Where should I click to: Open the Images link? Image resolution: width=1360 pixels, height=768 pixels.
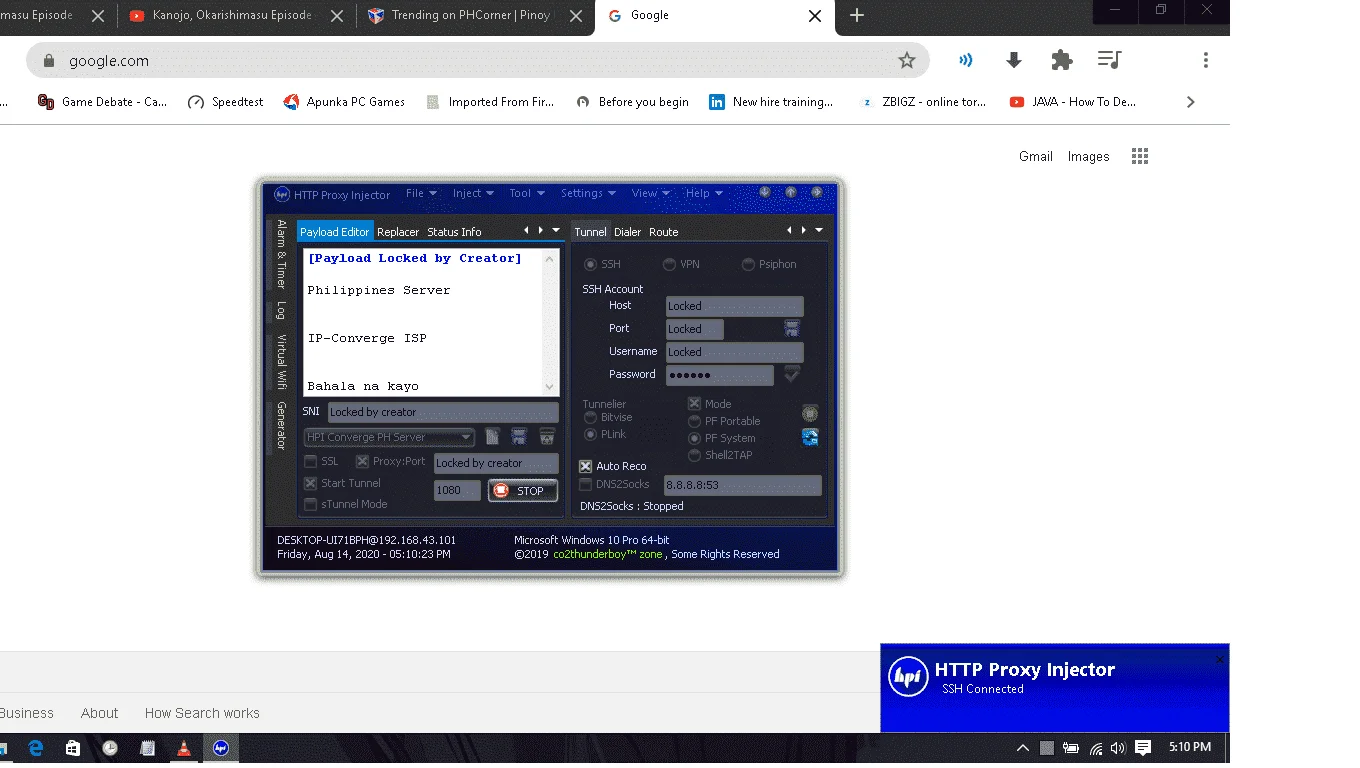pyautogui.click(x=1088, y=156)
